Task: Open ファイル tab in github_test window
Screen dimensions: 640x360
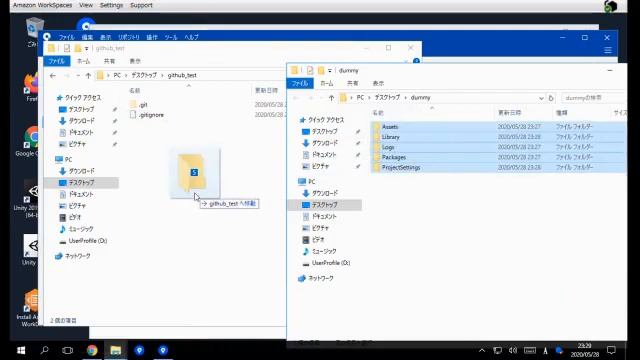Action: pyautogui.click(x=57, y=61)
